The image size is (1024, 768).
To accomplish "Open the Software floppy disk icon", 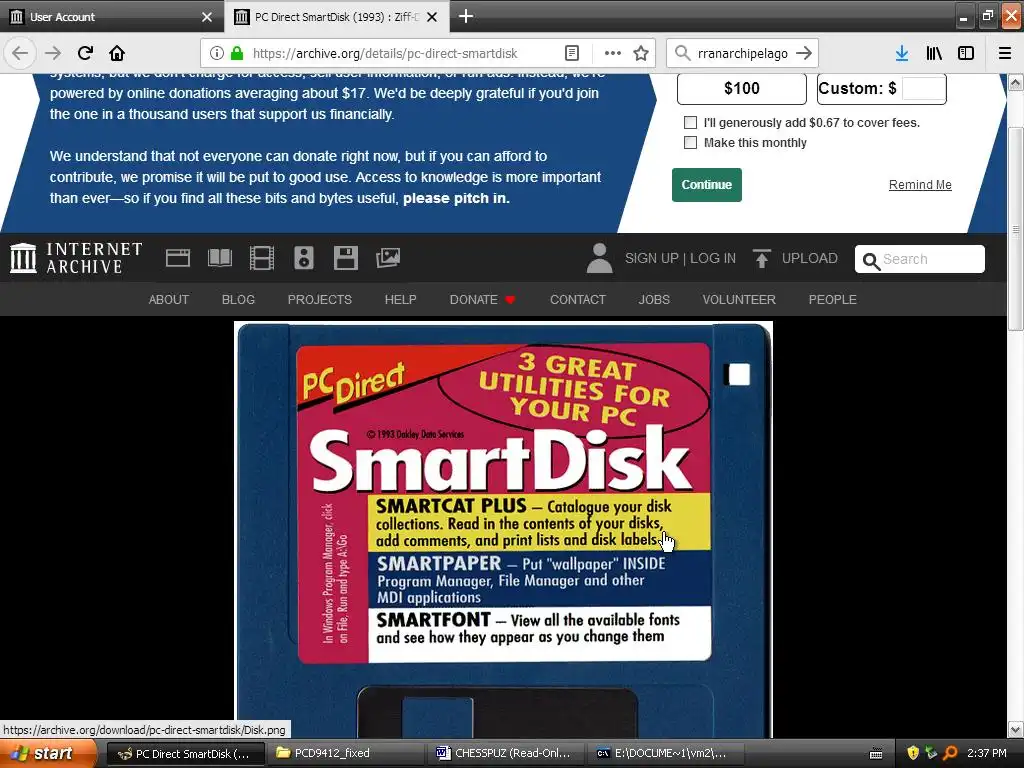I will pos(345,258).
